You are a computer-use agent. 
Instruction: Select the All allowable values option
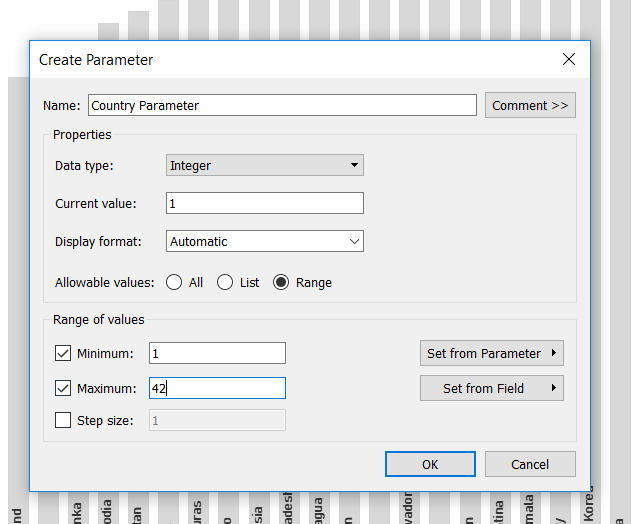pos(174,283)
